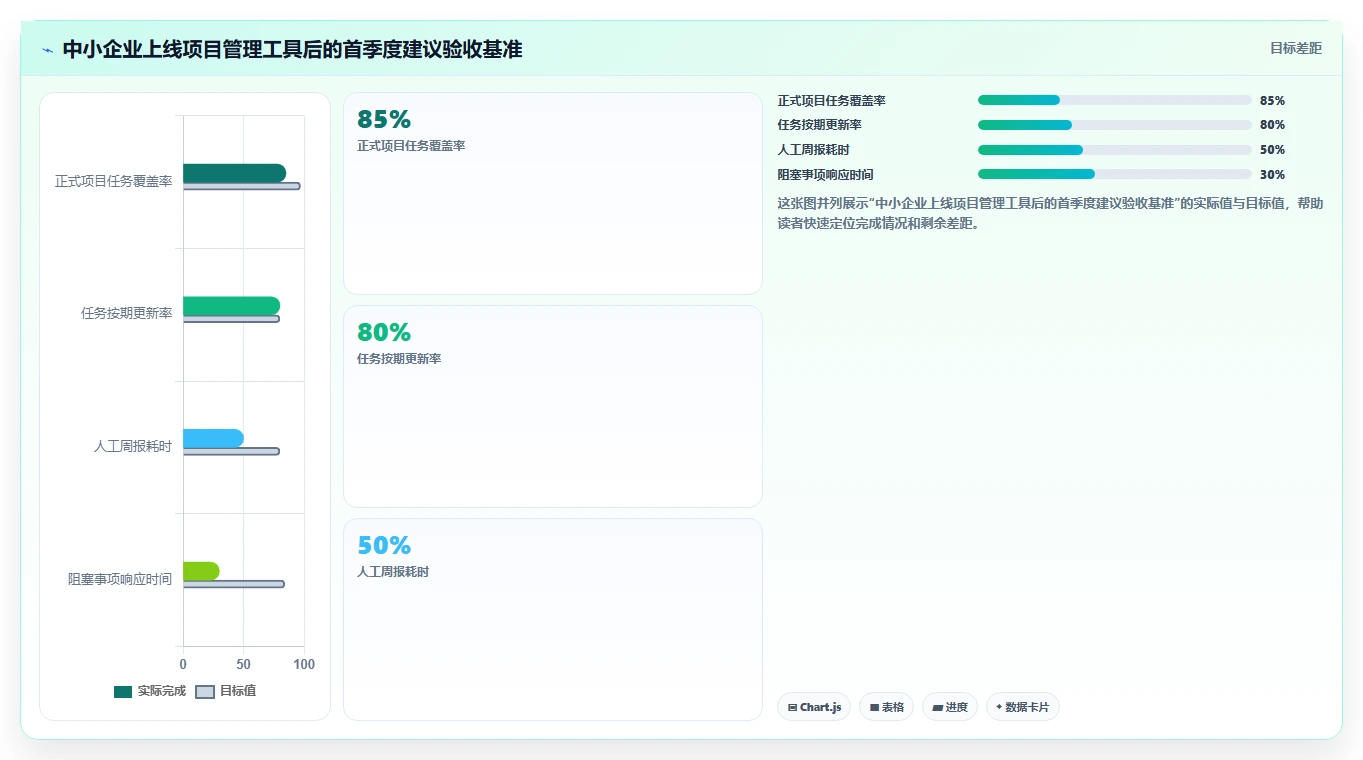1363x760 pixels.
Task: Click the gray target bar for 阻塞事项响应时间
Action: pos(233,584)
